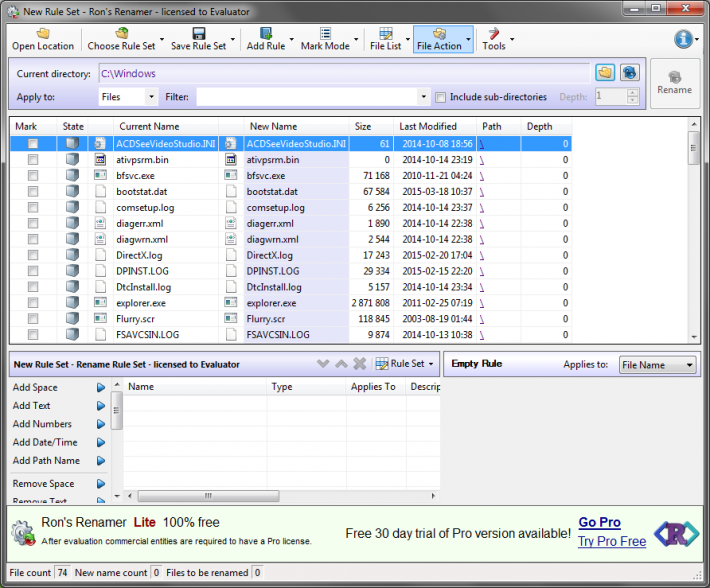Click the Open Location toolbar icon
This screenshot has width=710, height=588.
pos(43,33)
